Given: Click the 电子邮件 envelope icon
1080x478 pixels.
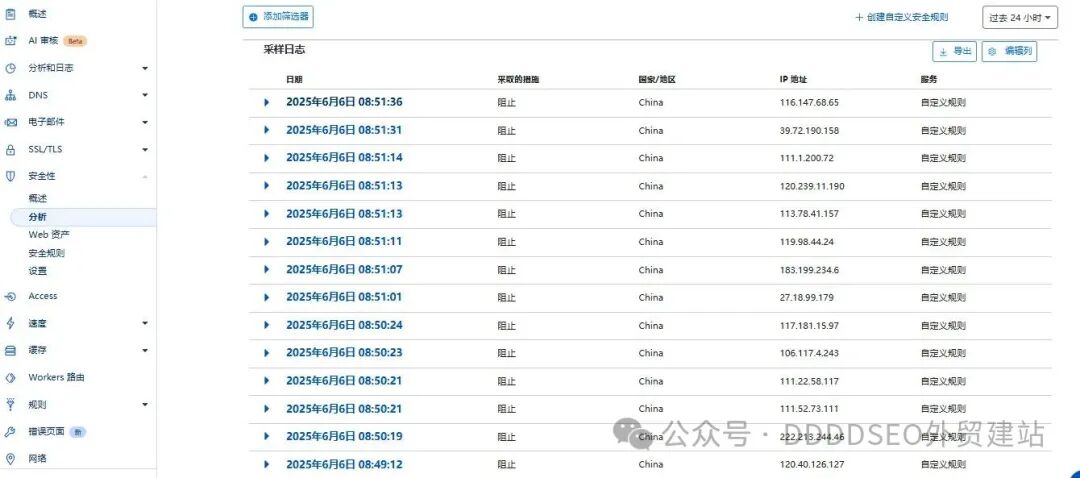Looking at the screenshot, I should click(x=11, y=122).
